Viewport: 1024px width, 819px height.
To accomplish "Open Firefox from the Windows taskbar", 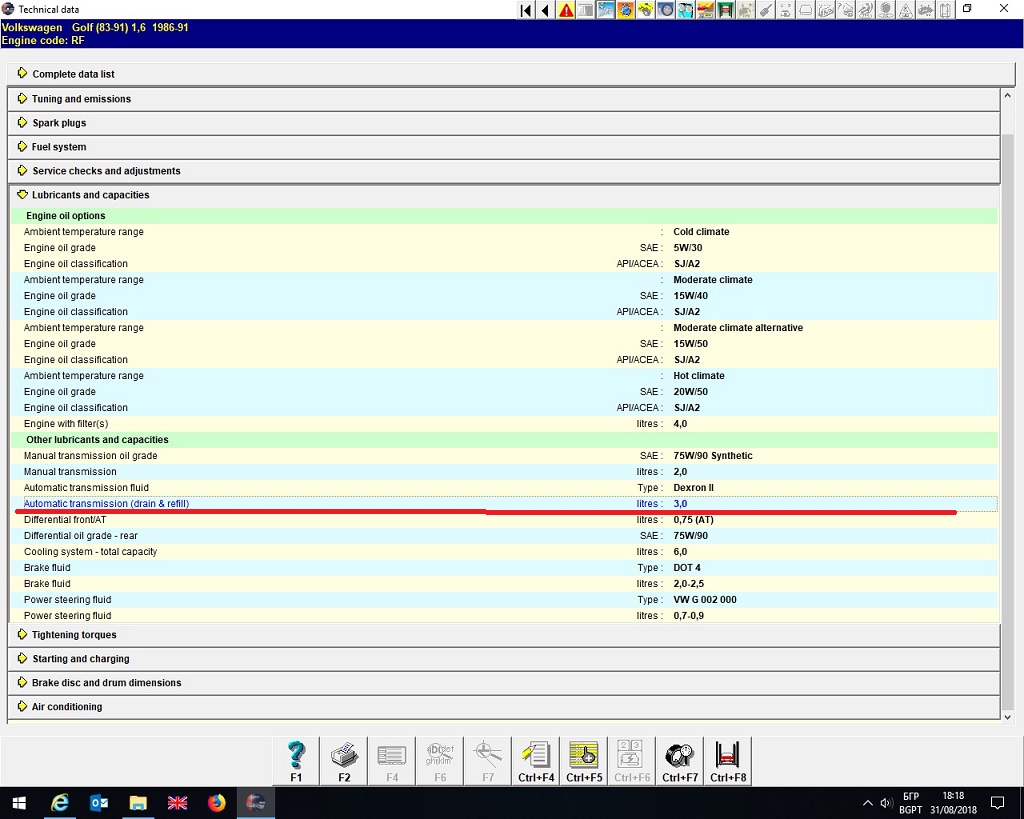I will [x=217, y=803].
